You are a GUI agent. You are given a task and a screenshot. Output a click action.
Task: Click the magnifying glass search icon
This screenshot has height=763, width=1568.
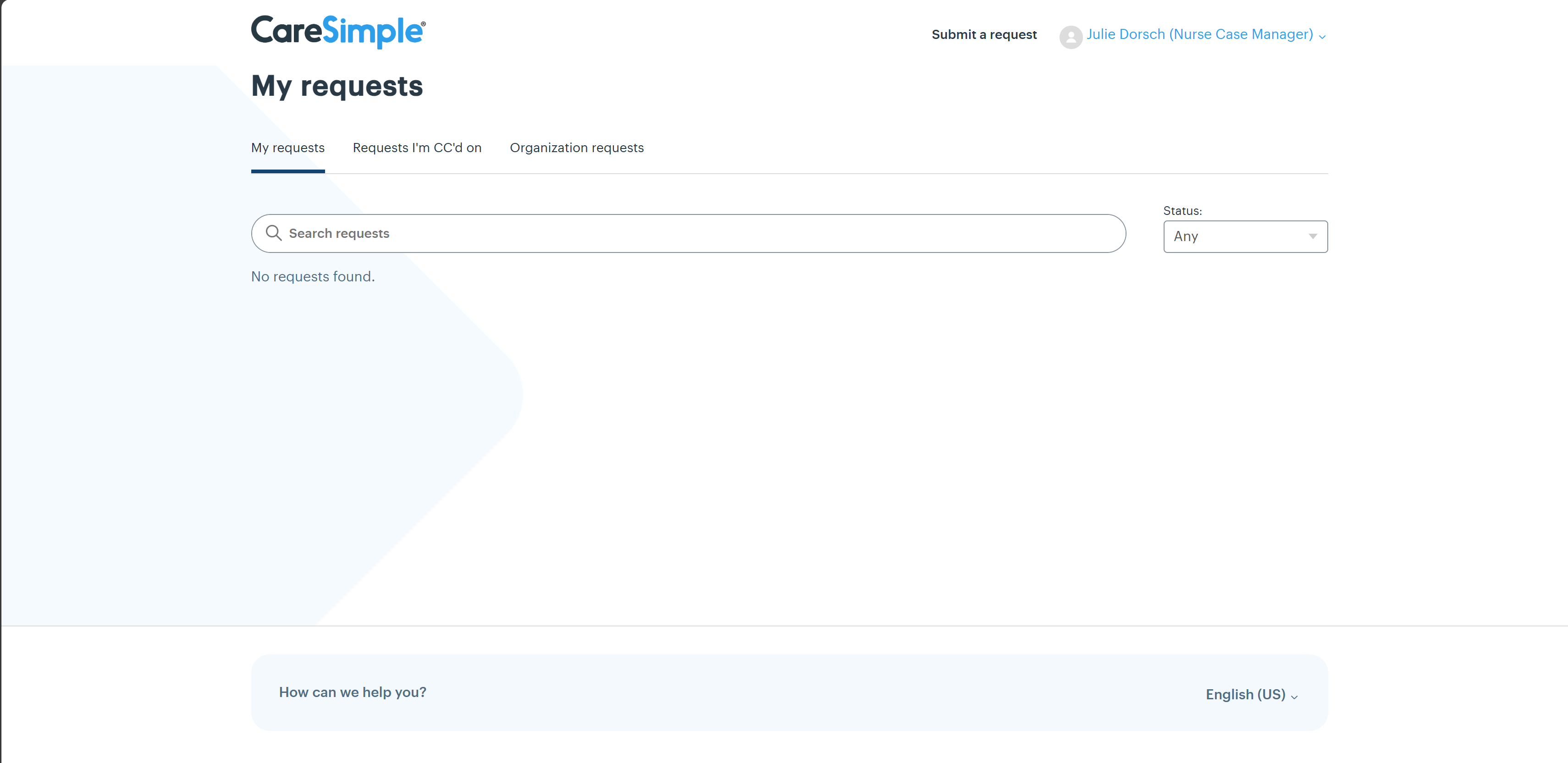pyautogui.click(x=273, y=233)
